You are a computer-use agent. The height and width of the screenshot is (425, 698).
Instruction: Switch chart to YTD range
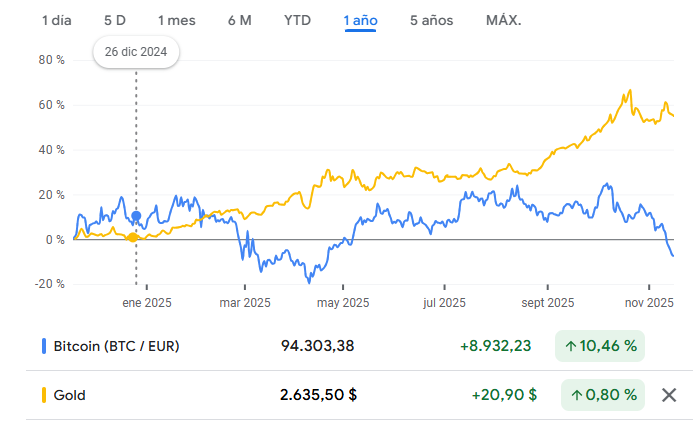(297, 20)
